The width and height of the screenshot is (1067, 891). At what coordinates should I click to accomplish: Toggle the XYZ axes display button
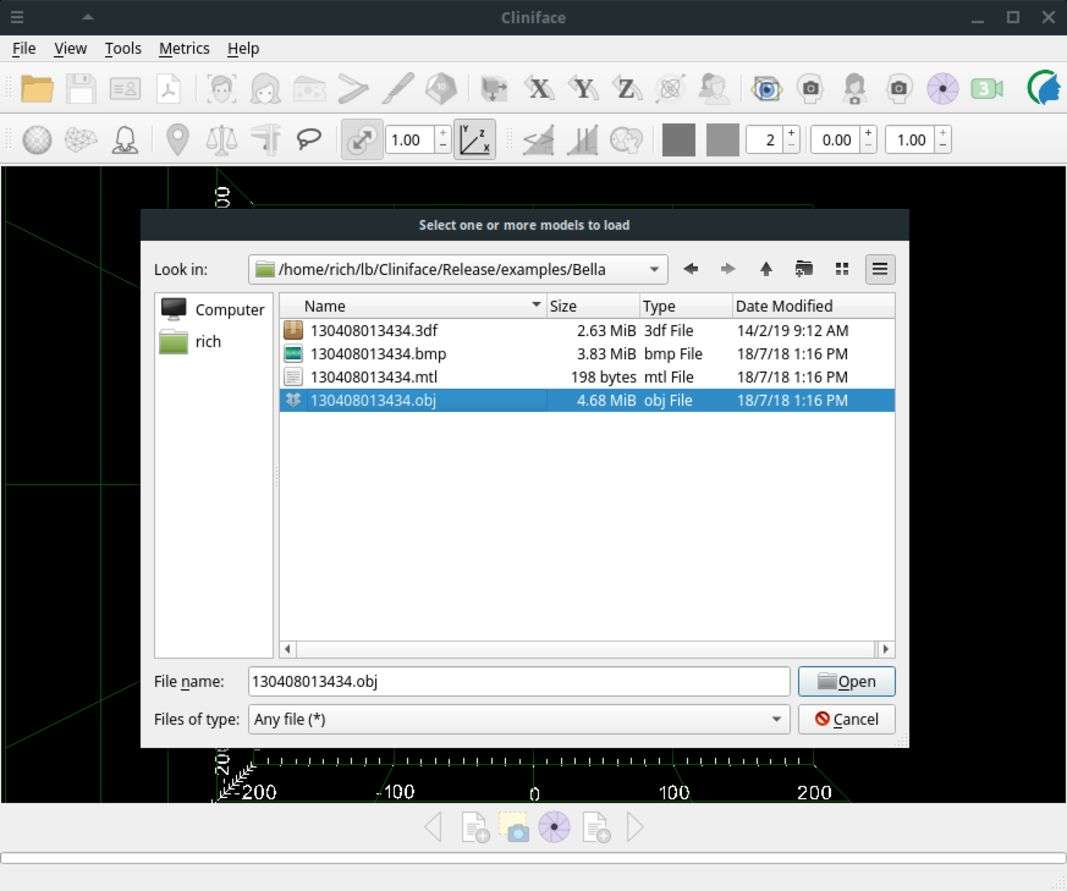tap(474, 140)
